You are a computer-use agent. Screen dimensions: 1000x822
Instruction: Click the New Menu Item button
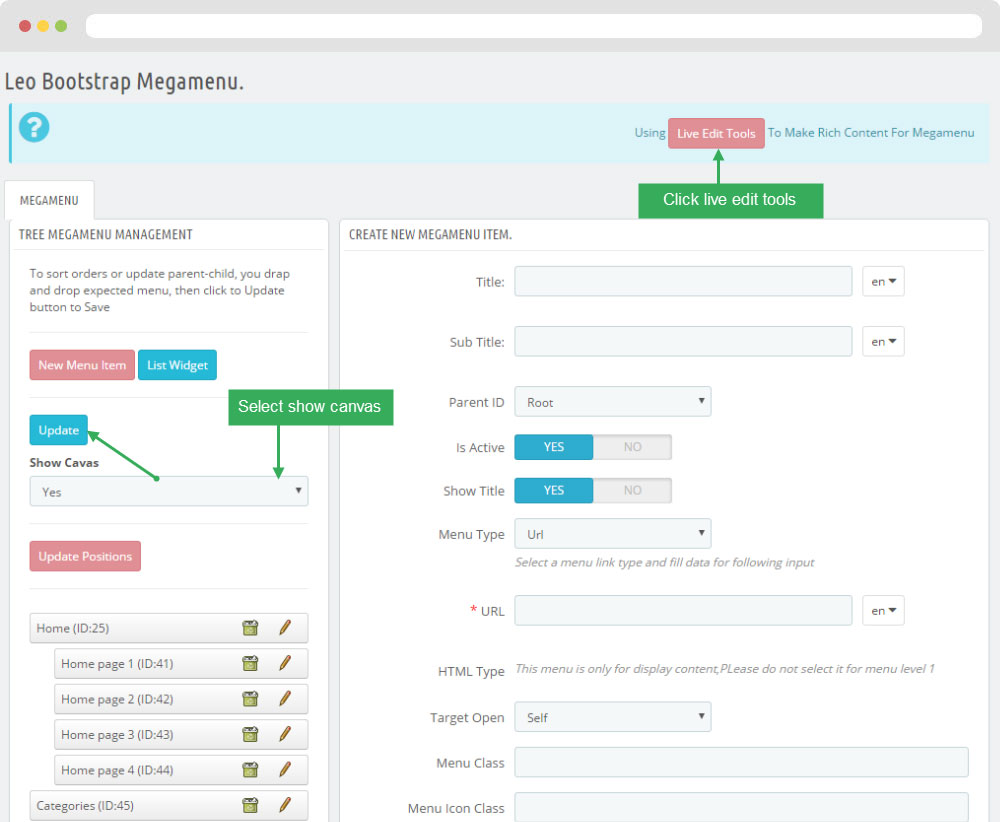pyautogui.click(x=82, y=365)
